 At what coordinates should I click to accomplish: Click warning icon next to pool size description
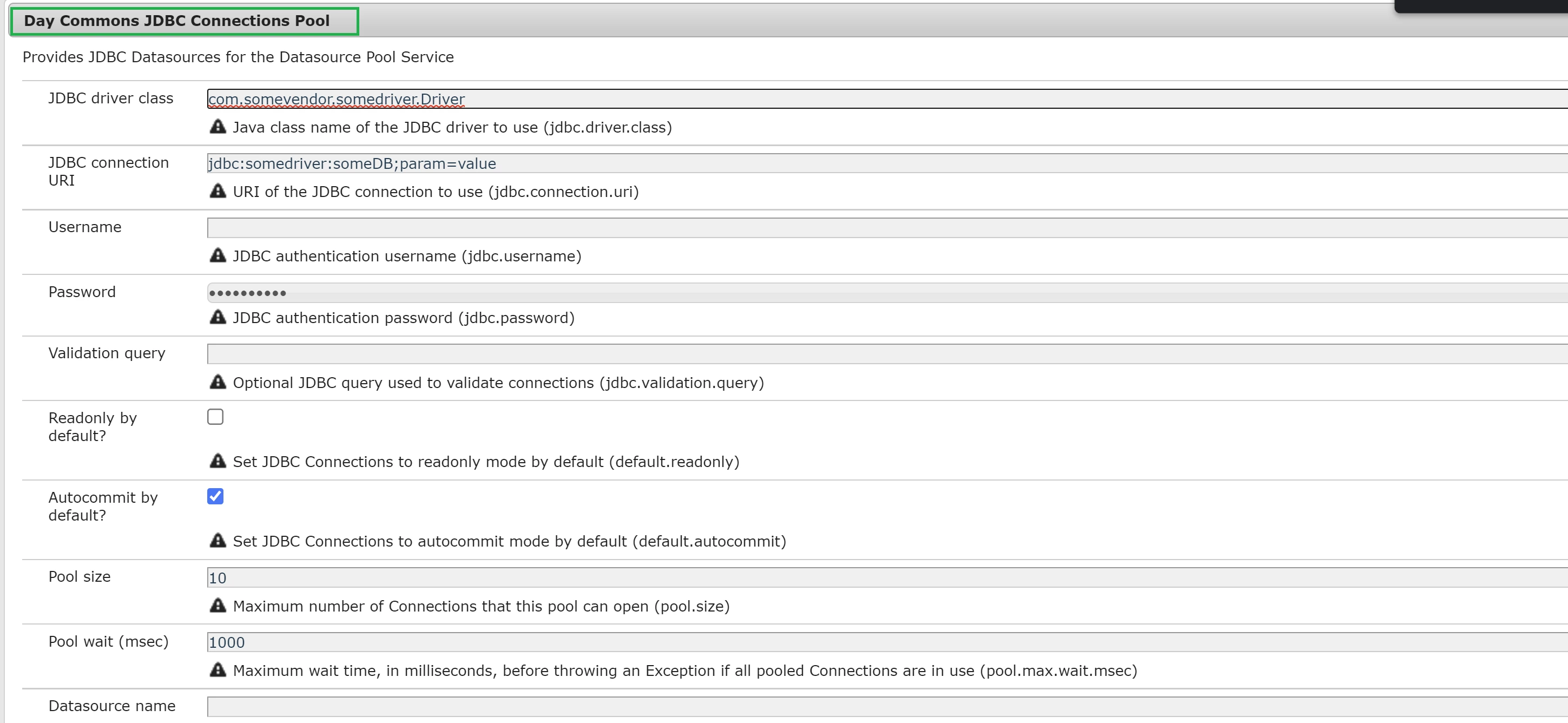point(218,606)
